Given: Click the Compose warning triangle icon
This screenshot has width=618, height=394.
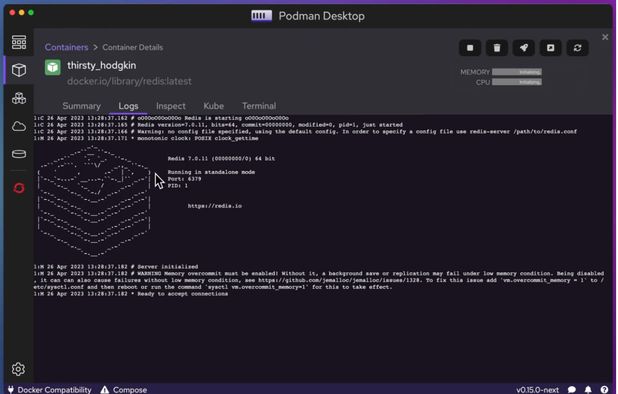Looking at the screenshot, I should pos(104,390).
